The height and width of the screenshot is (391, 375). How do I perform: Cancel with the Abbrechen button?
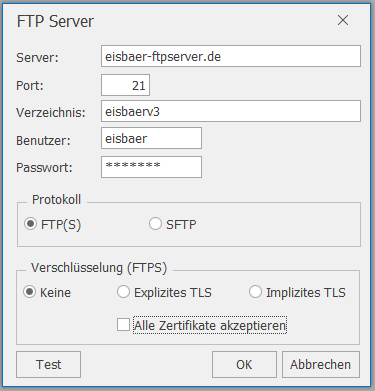pos(321,364)
